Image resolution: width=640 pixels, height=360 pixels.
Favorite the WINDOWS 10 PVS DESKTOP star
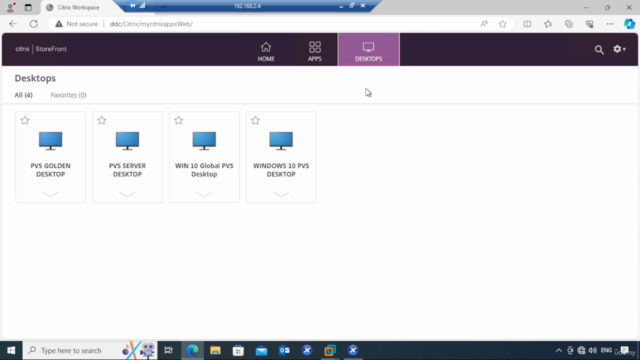pos(255,120)
